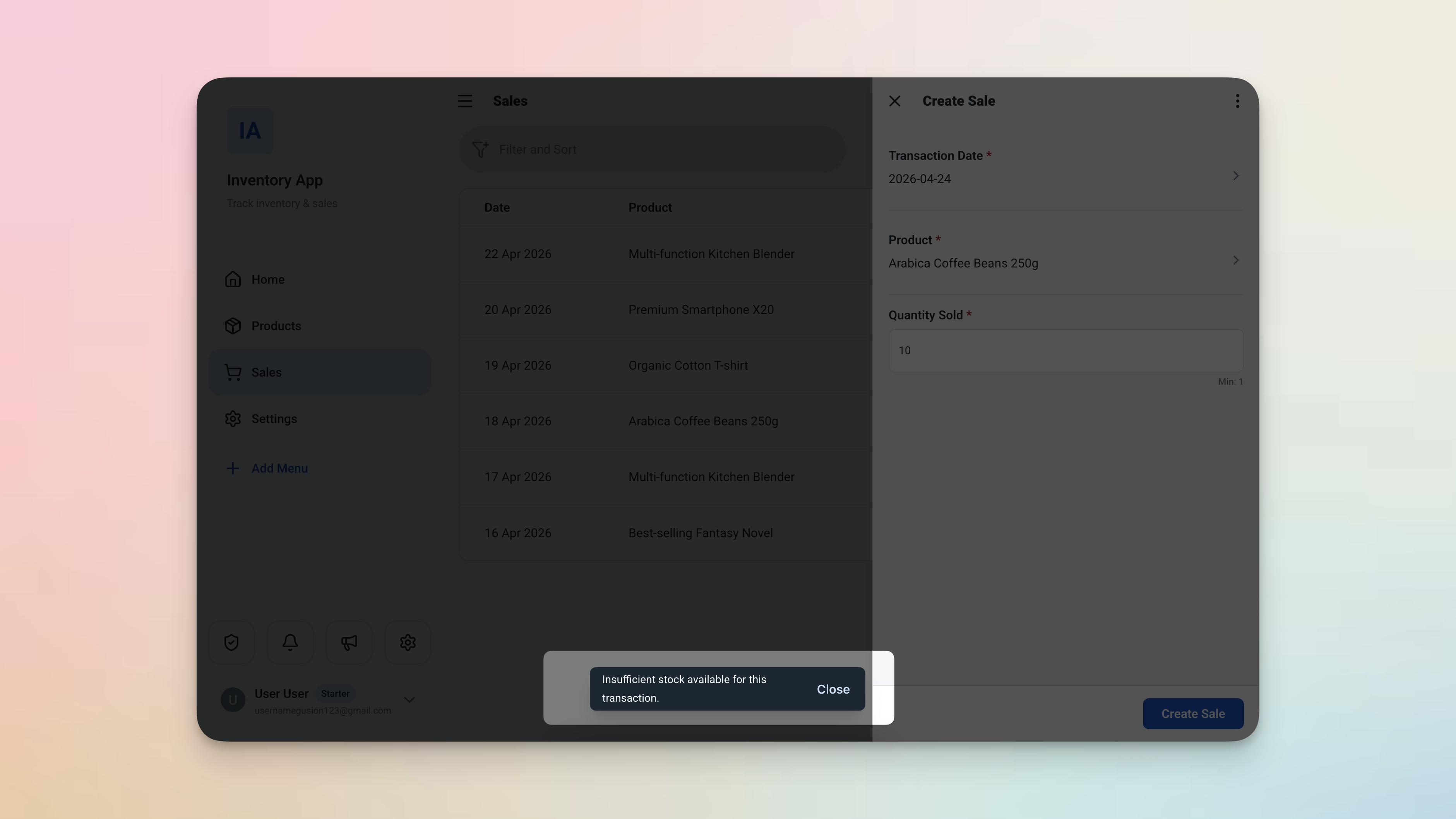Click the 20 Apr 2026 date cell

tap(518, 310)
